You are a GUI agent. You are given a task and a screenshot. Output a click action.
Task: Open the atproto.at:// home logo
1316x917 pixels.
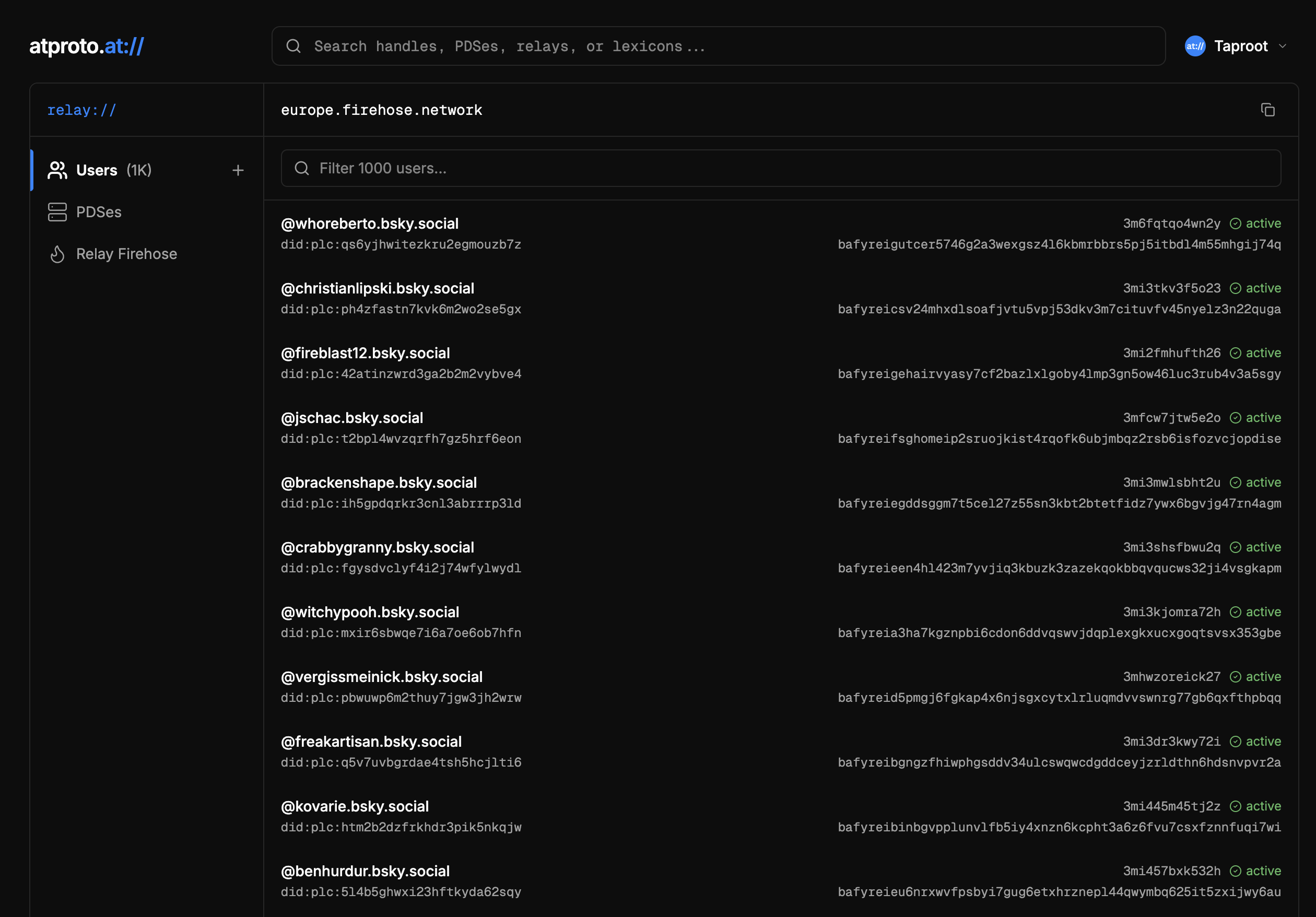pos(87,46)
